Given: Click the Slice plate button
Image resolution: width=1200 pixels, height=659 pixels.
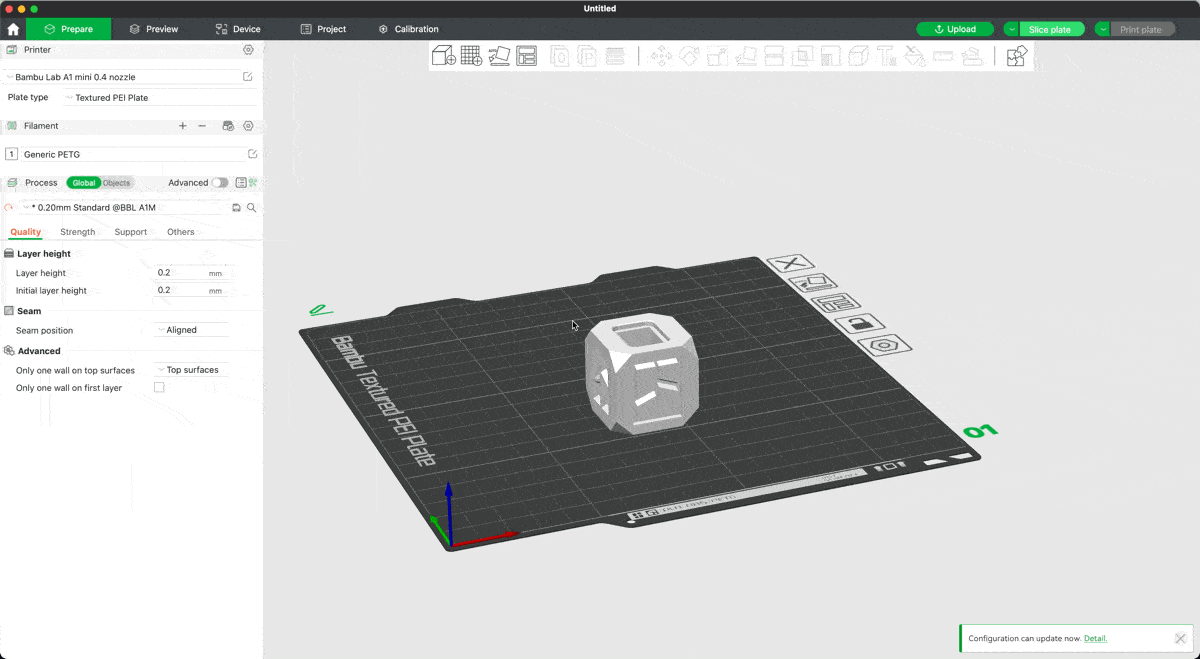Looking at the screenshot, I should click(1049, 29).
